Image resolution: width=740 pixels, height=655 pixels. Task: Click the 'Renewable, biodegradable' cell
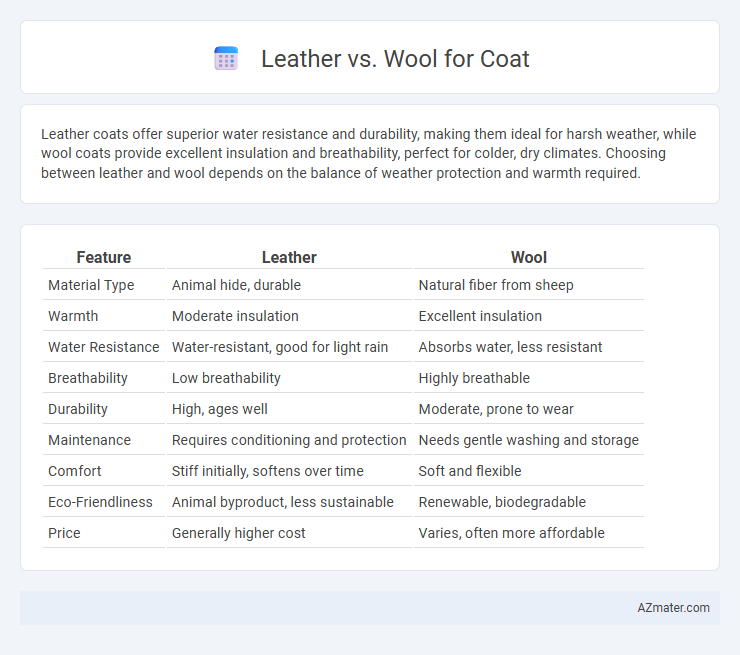(x=529, y=502)
